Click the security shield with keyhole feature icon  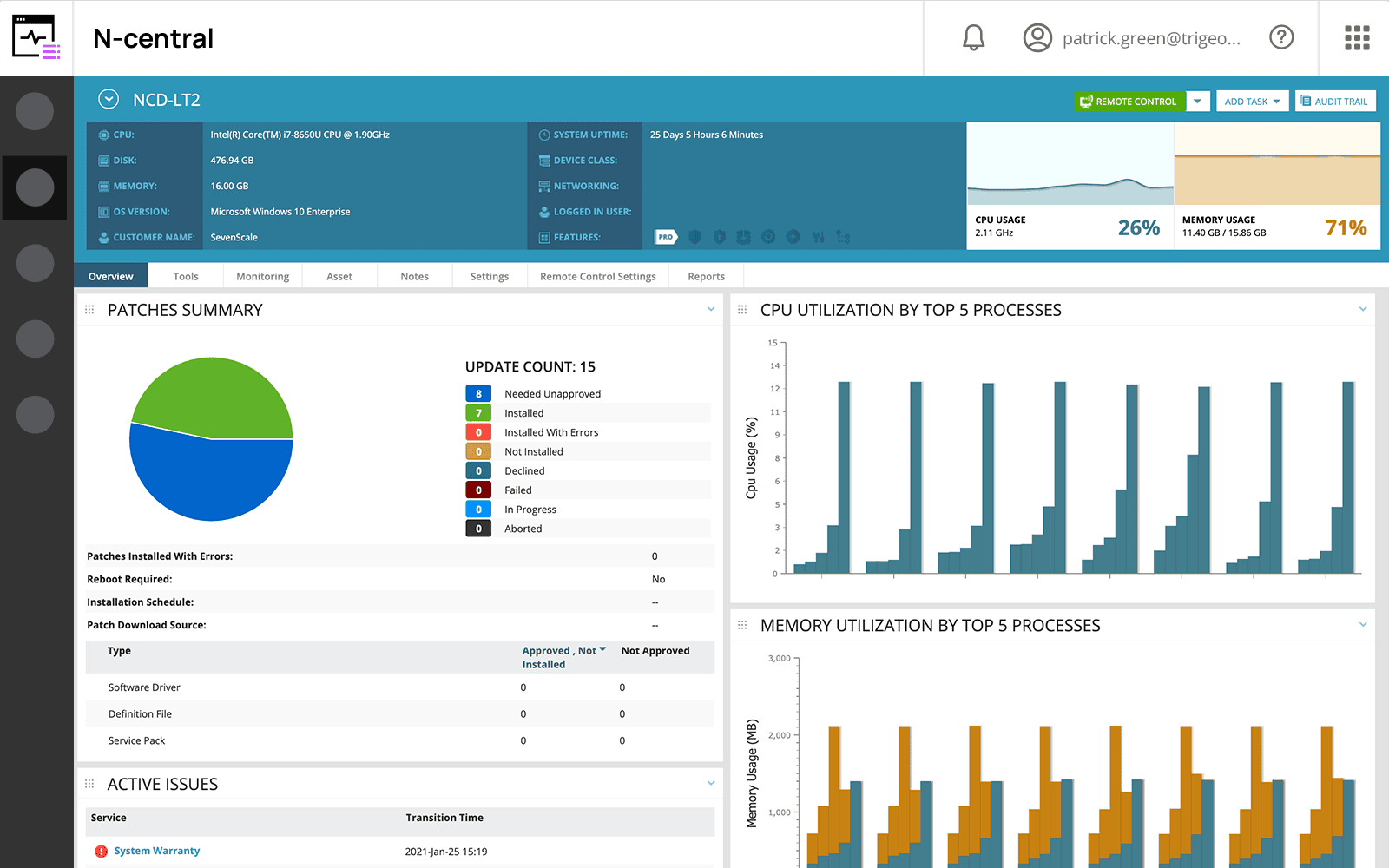(719, 236)
